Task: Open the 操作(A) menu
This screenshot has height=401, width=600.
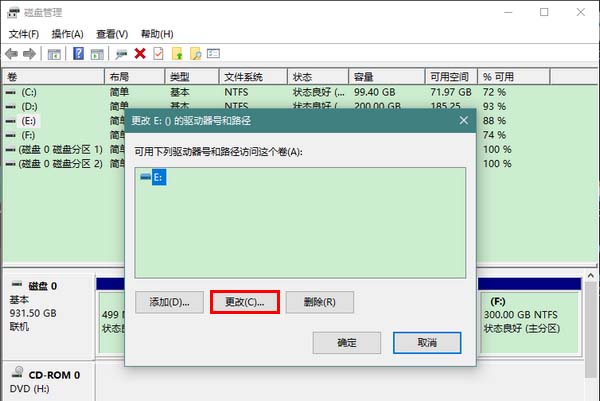Action: [67, 34]
